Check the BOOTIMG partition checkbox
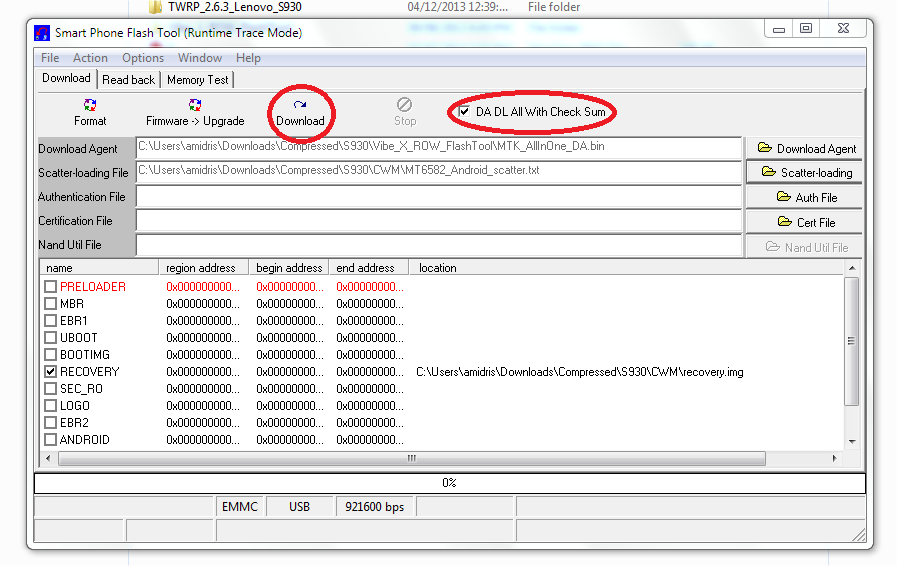This screenshot has height=566, width=897. [x=50, y=355]
